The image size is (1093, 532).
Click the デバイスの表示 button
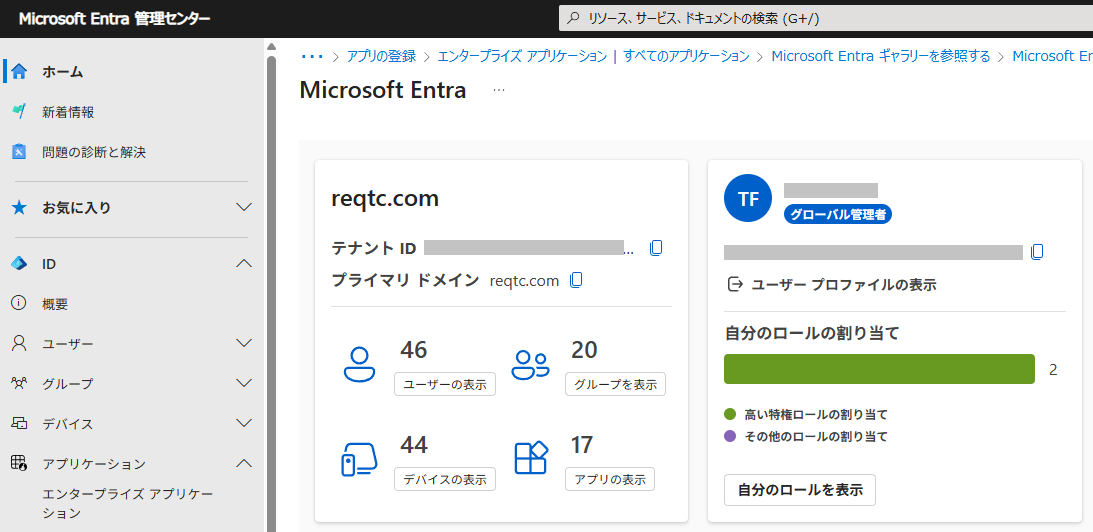445,479
